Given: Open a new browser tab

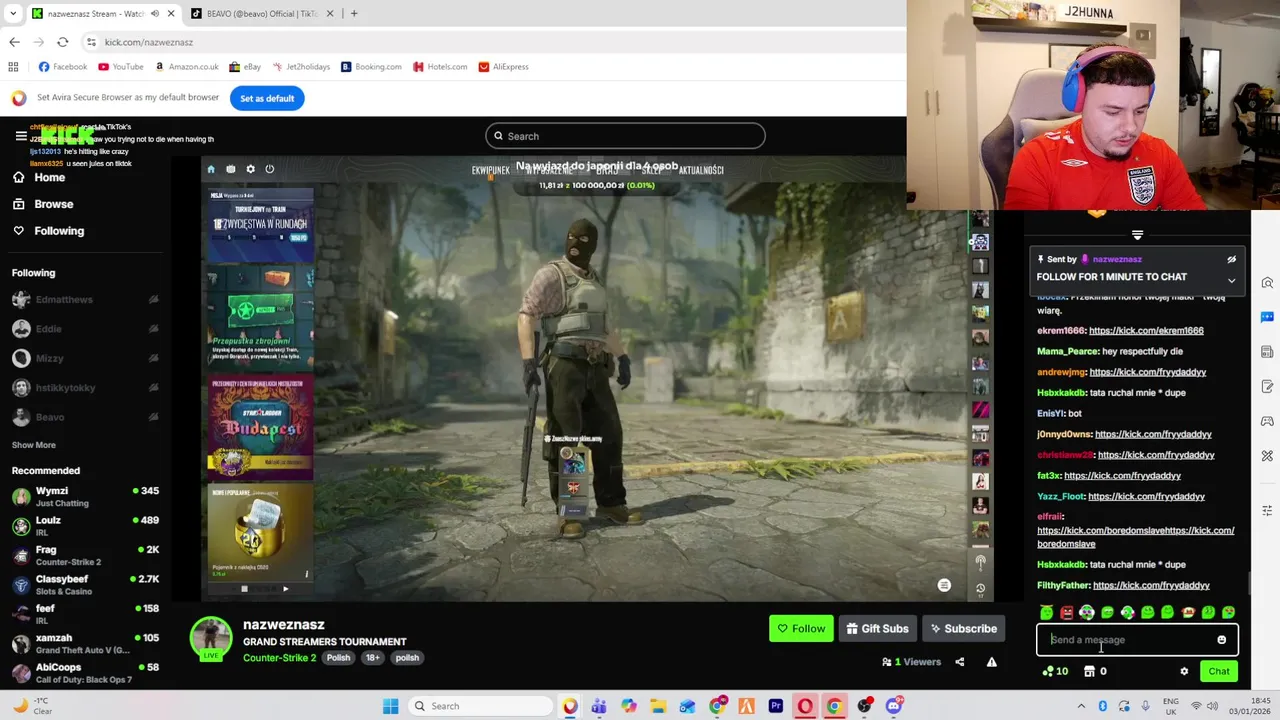Looking at the screenshot, I should tap(354, 13).
